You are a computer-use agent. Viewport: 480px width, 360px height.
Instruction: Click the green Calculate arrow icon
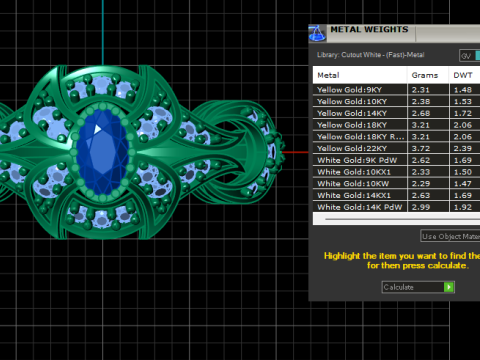coord(449,287)
